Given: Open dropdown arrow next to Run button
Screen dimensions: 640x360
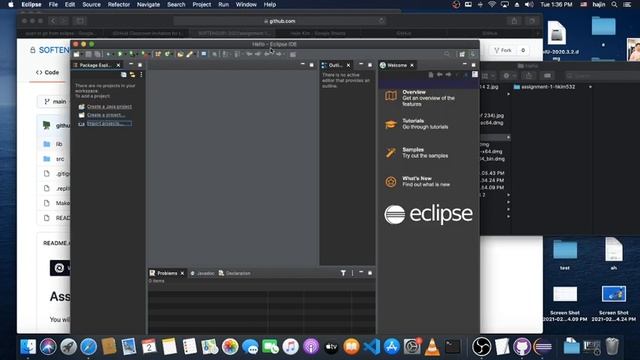Looking at the screenshot, I should coord(125,54).
